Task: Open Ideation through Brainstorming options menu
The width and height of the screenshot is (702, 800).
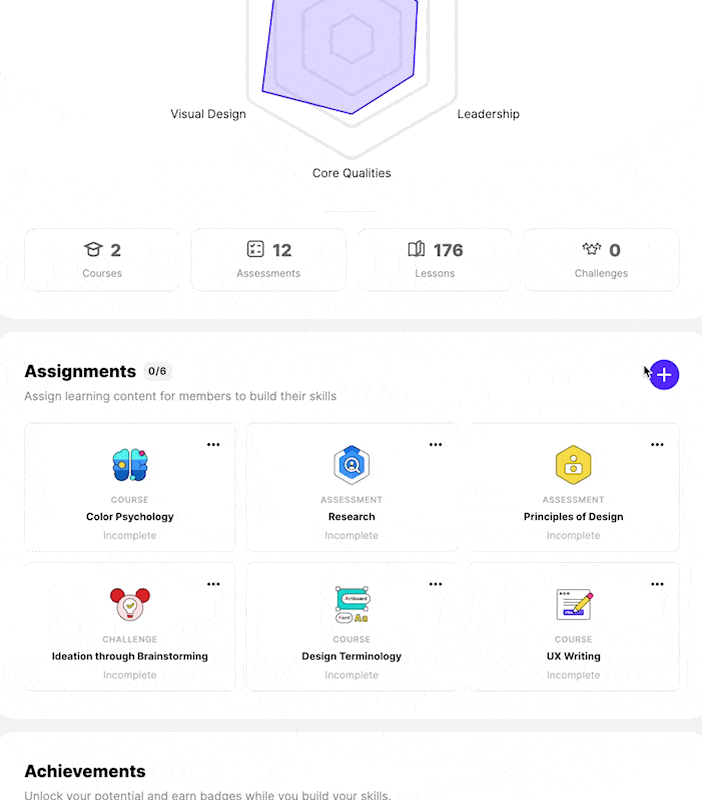Action: click(x=213, y=584)
